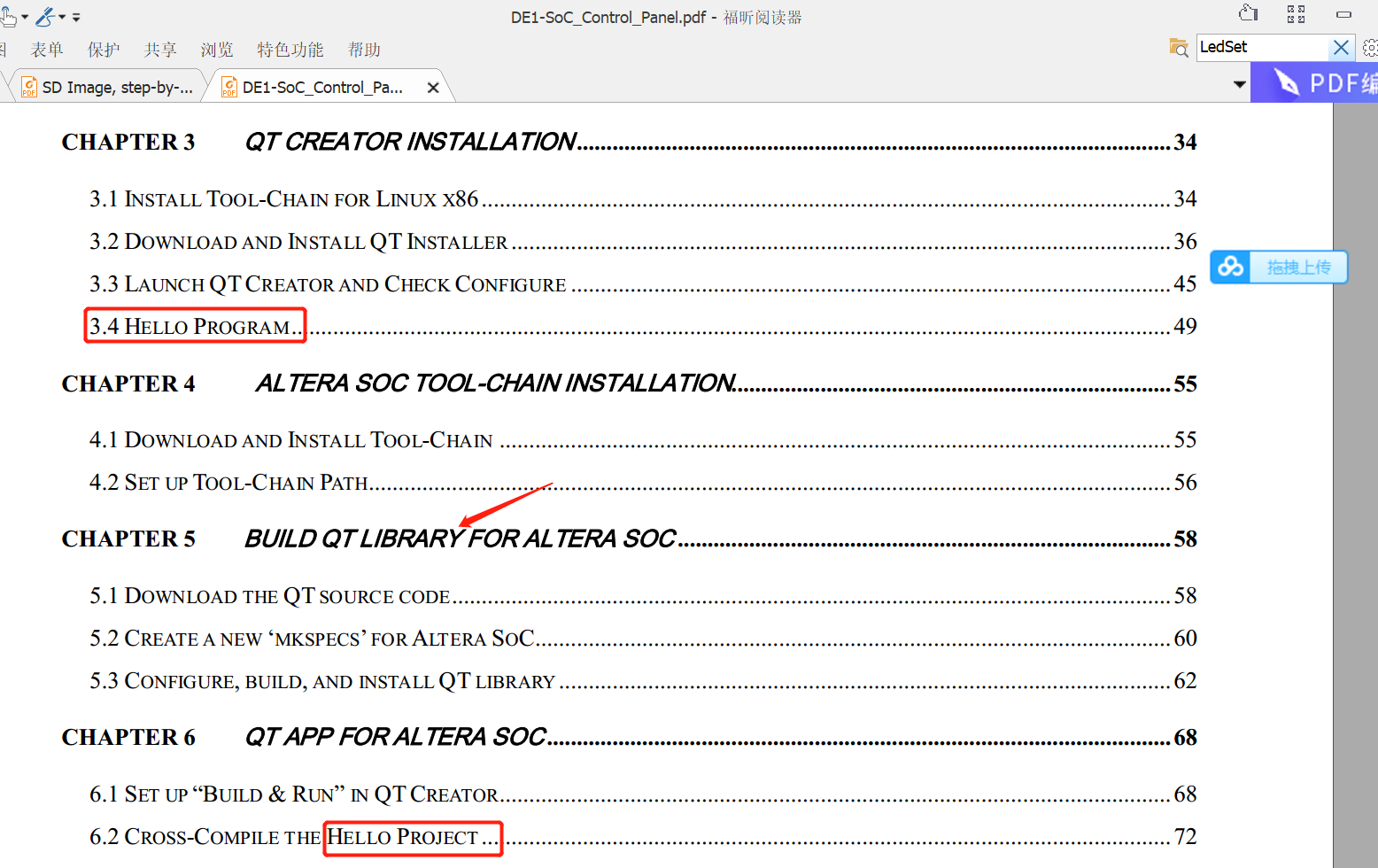Screen dimensions: 1378x868
Task: Open the 浏览 menu
Action: pos(217,50)
